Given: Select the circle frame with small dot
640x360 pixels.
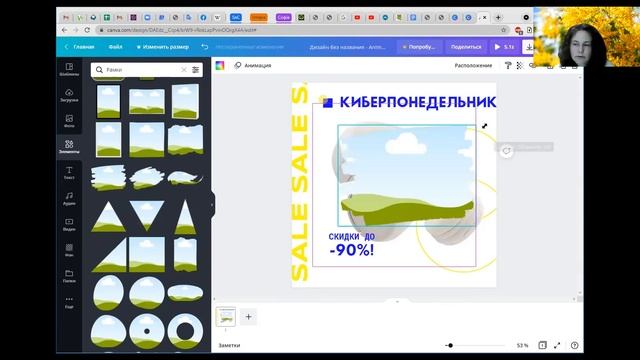Looking at the screenshot, I should pyautogui.click(x=147, y=331).
